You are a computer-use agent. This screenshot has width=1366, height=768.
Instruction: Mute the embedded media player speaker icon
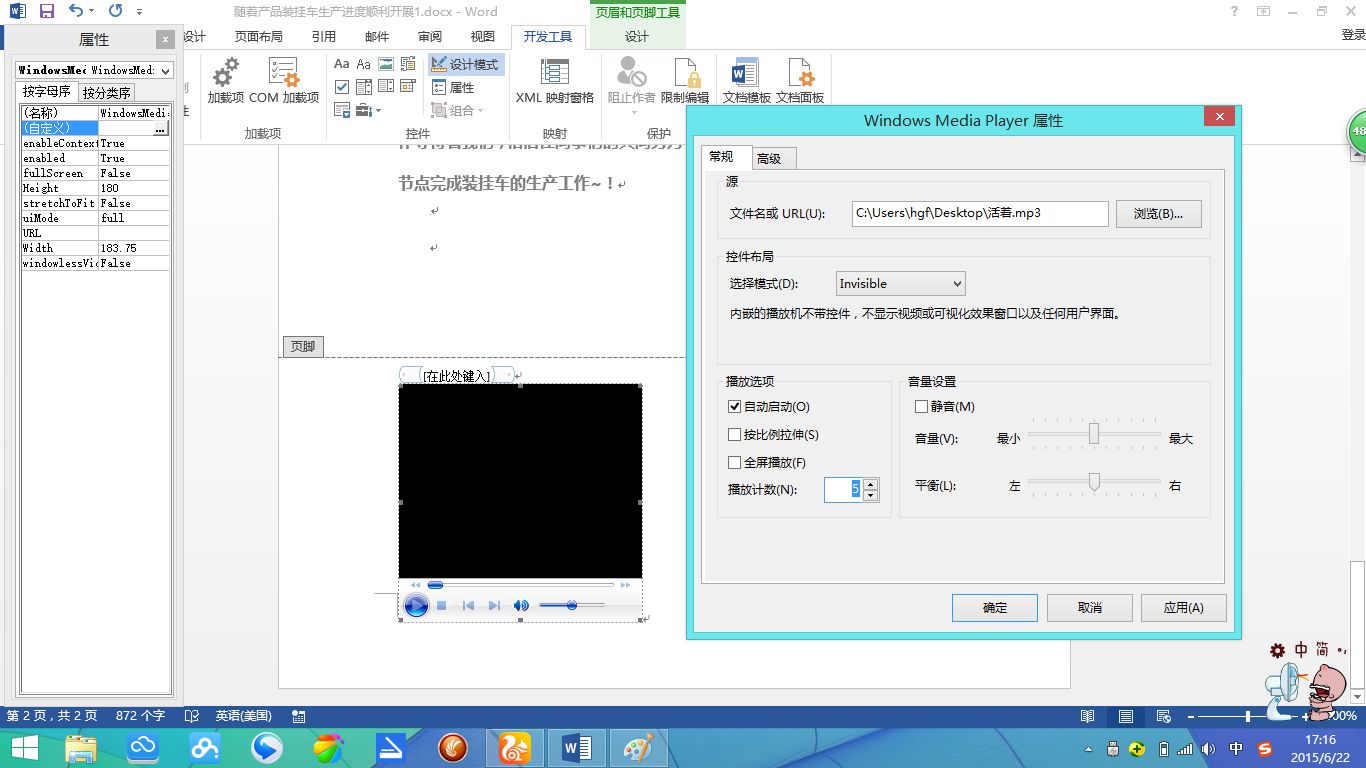tap(521, 605)
